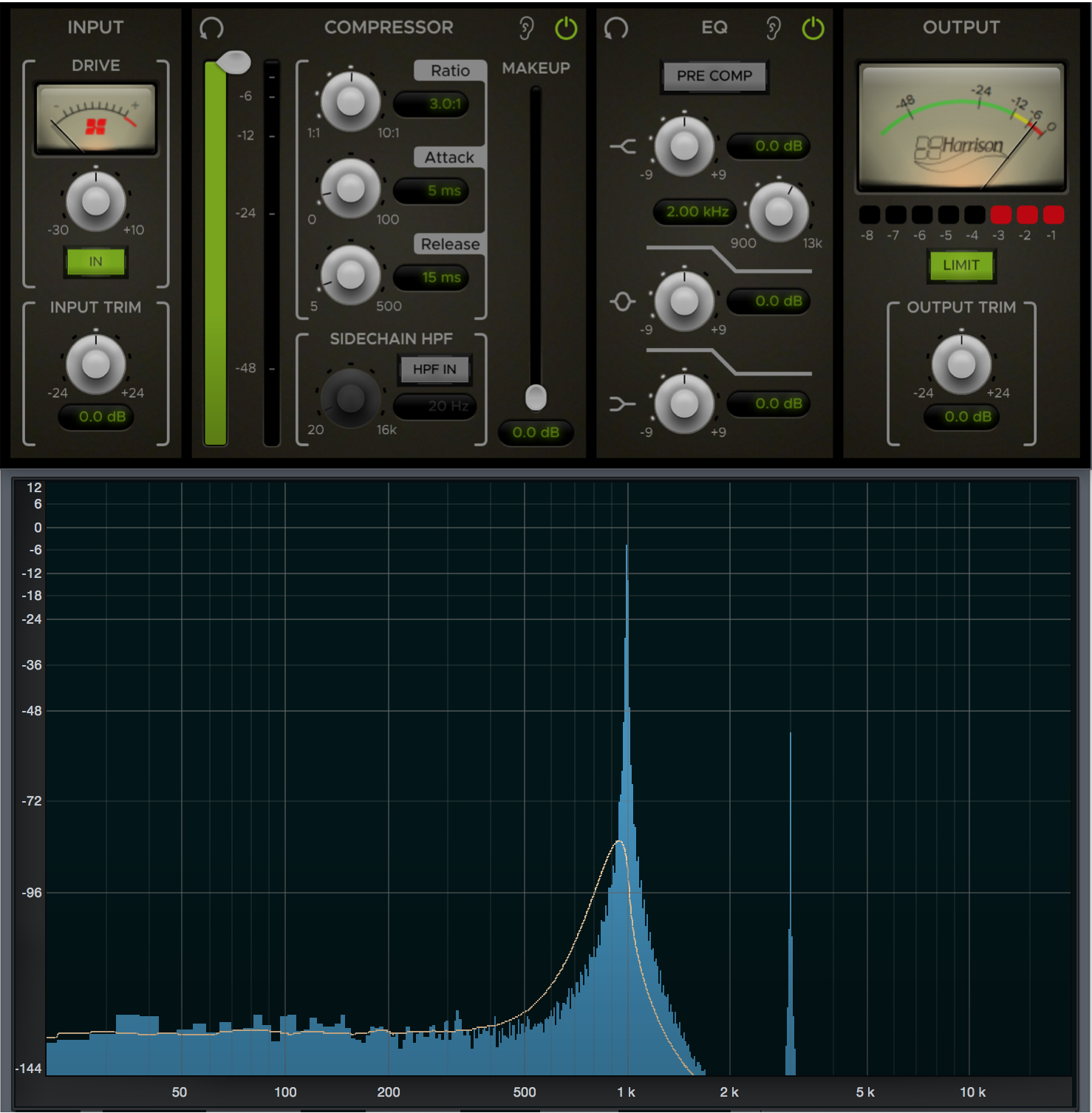Click the compressor Ratio knob
This screenshot has height=1113, width=1092.
[351, 101]
